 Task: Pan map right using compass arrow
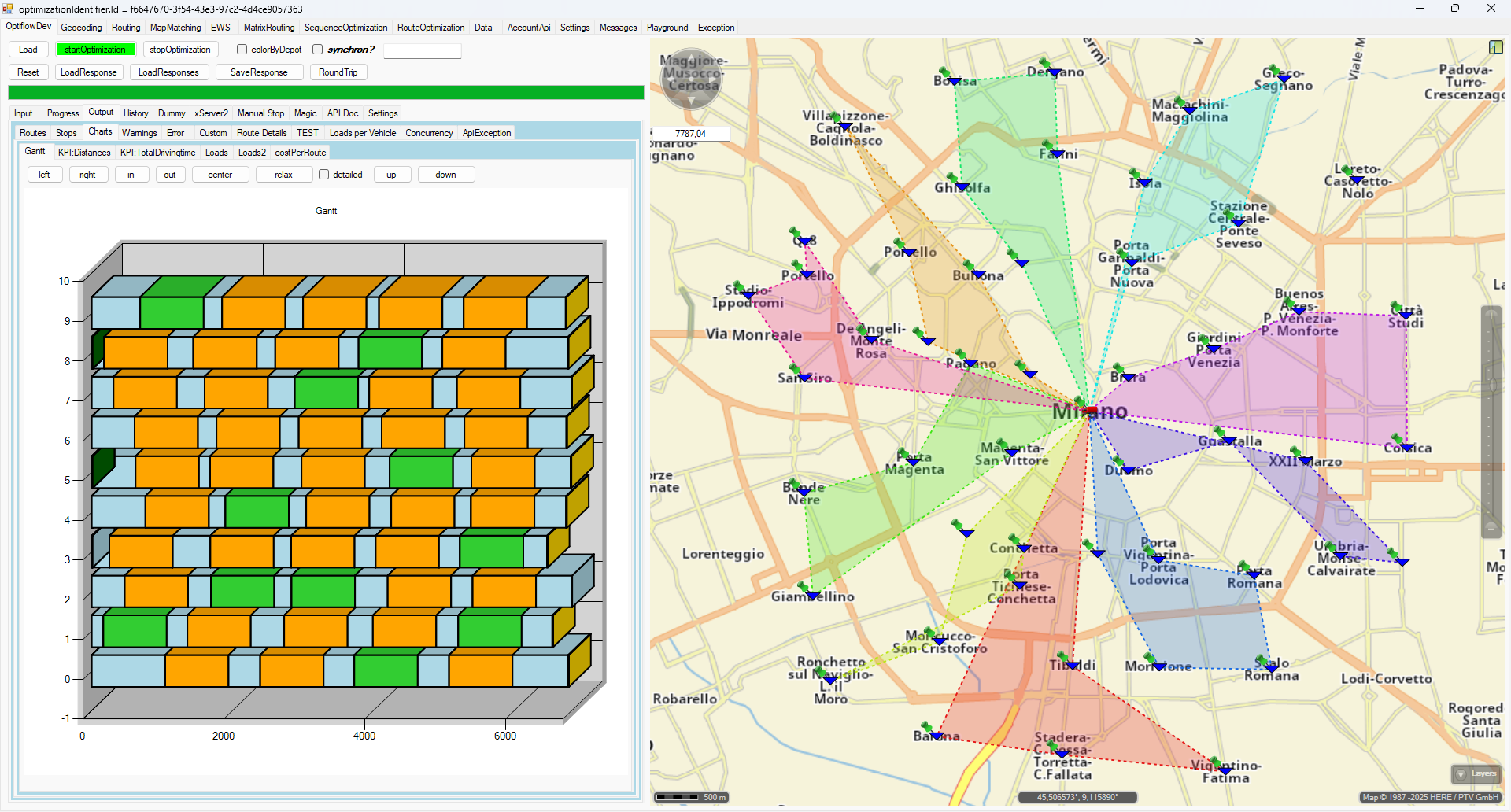click(714, 79)
